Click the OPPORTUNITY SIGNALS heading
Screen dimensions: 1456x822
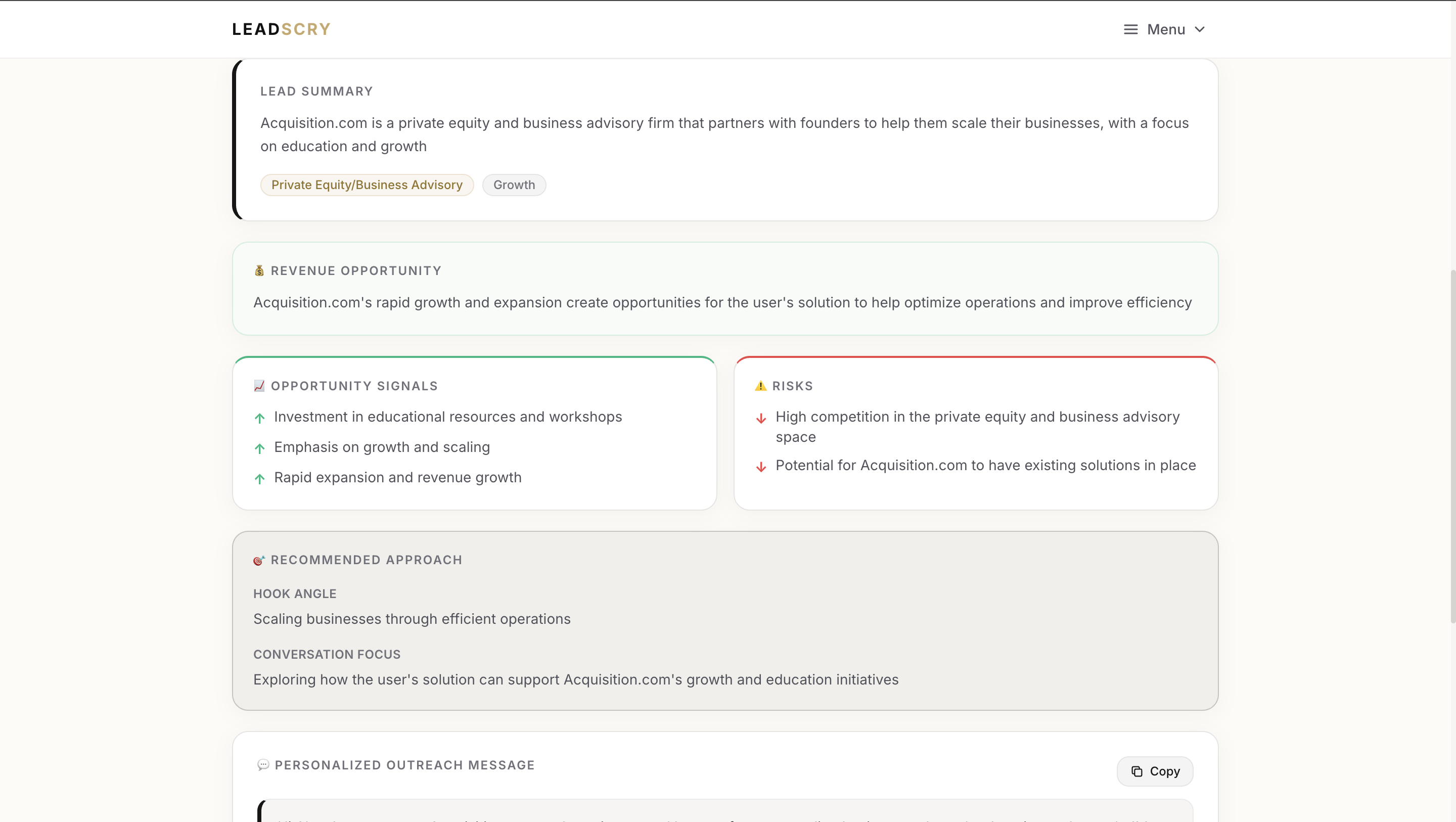(354, 386)
